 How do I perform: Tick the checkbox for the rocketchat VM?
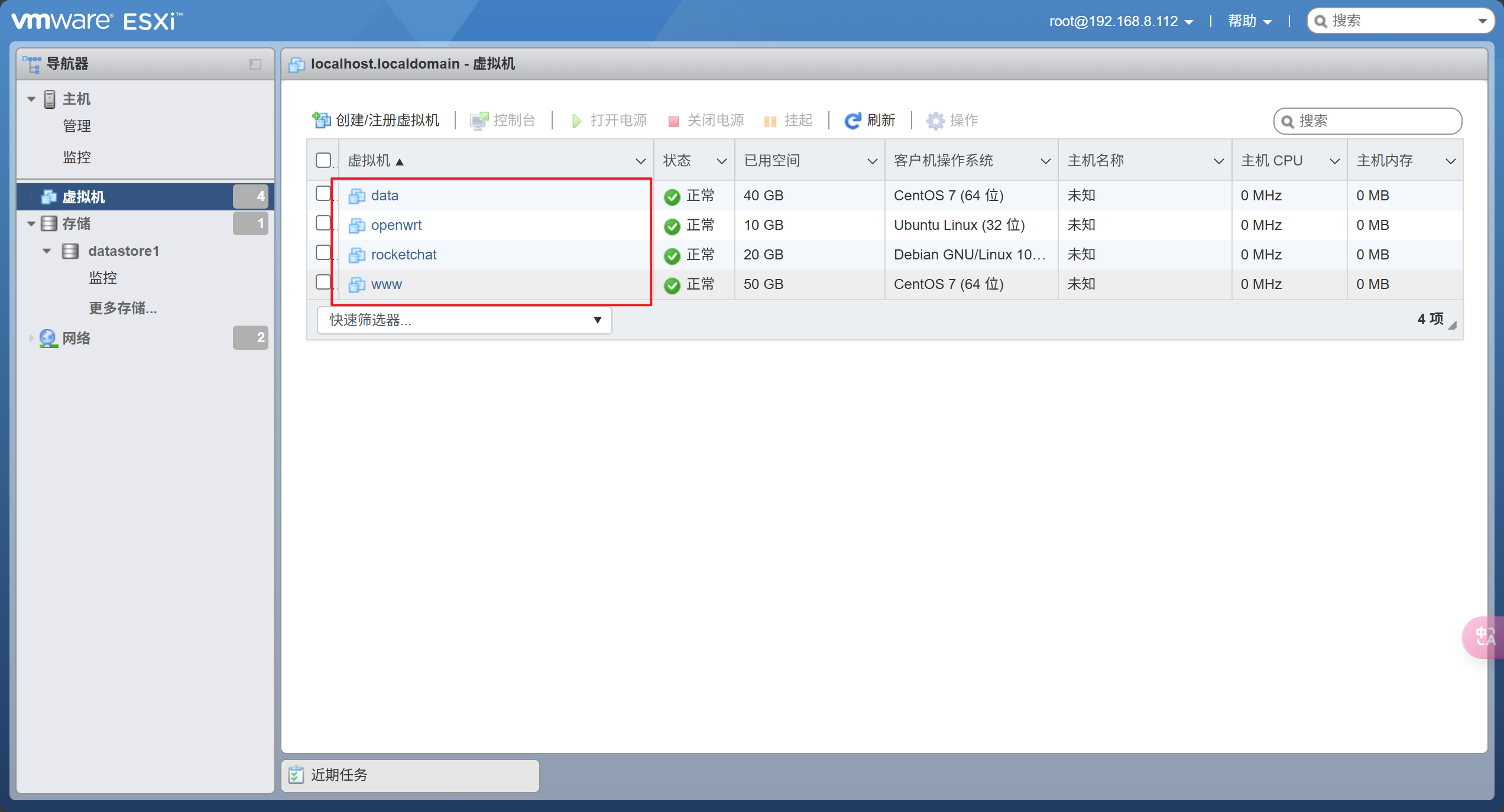[323, 253]
